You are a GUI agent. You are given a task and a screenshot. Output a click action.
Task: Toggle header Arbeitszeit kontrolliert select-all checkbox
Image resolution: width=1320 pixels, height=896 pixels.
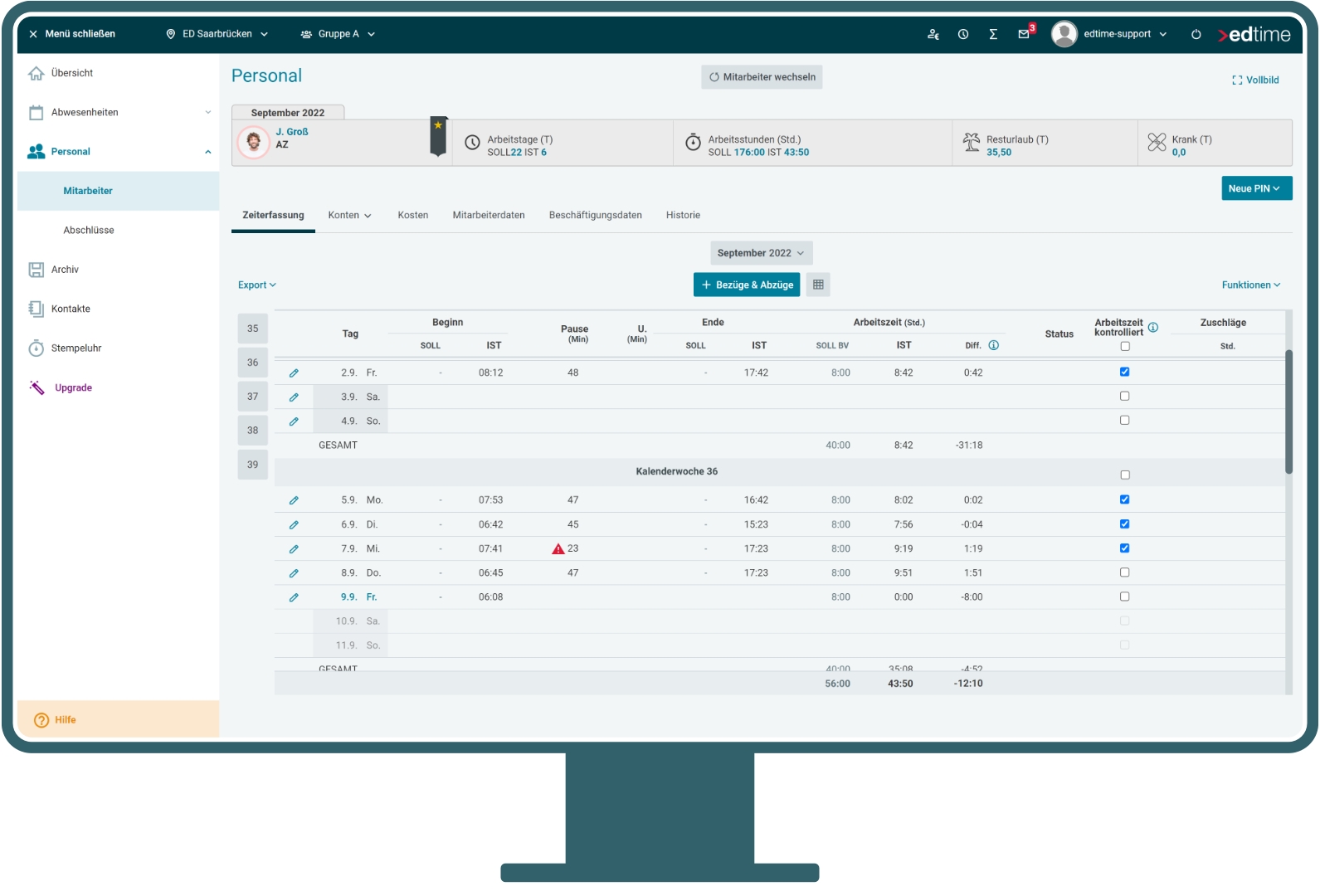coord(1125,347)
